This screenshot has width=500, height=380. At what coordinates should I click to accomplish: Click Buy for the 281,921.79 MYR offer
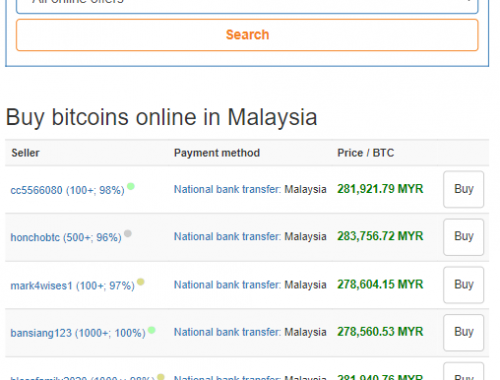click(x=463, y=189)
